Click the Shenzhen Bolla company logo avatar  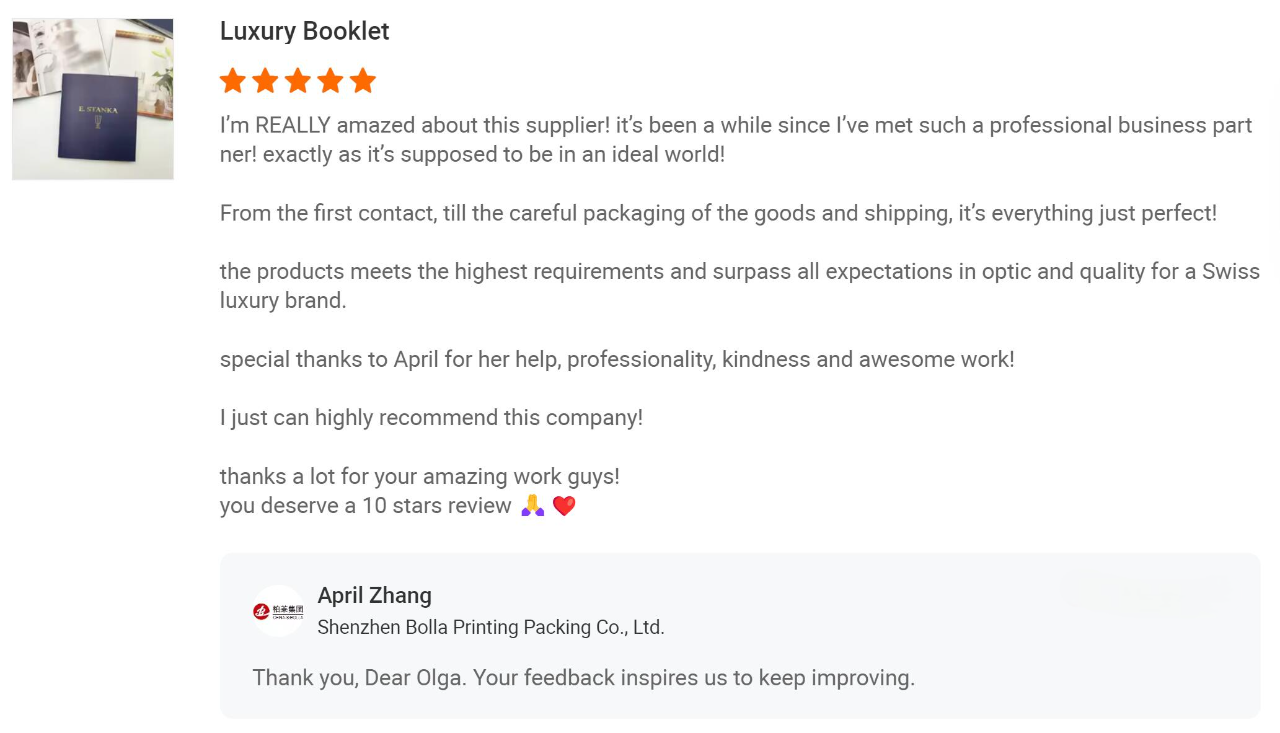(x=278, y=611)
